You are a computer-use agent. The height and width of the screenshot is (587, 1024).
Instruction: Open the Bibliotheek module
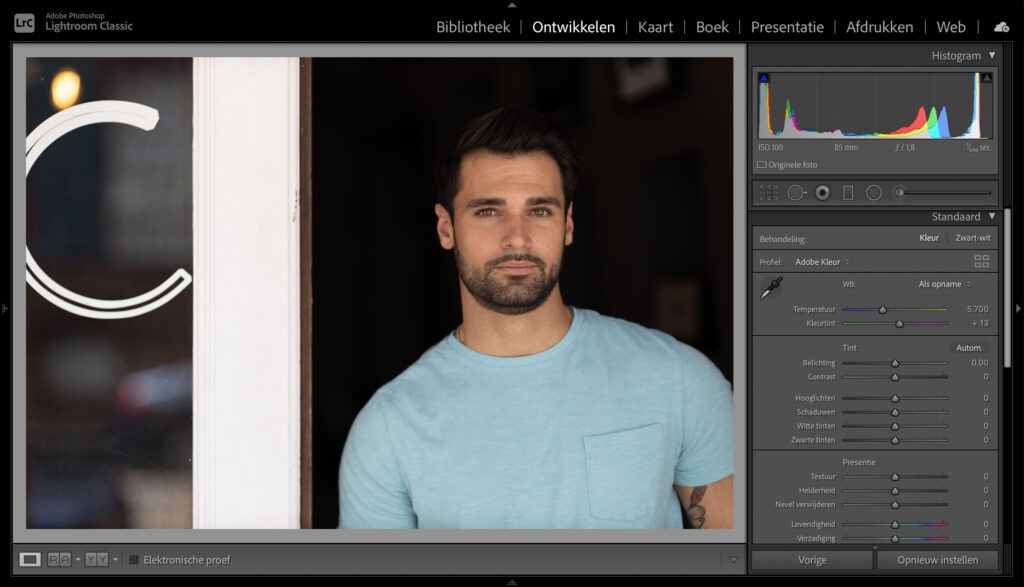473,27
